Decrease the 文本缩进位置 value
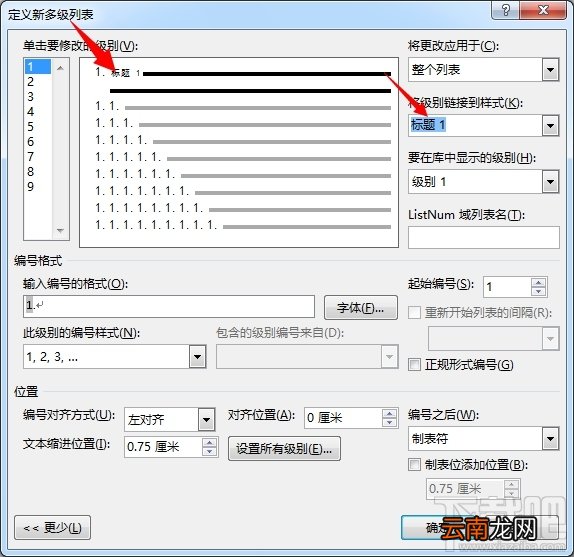Image resolution: width=574 pixels, height=557 pixels. (209, 452)
